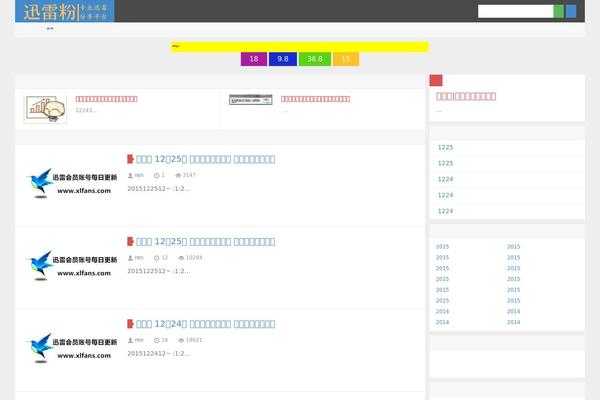600x400 pixels.
Task: Click the orange "15" button
Action: (x=346, y=59)
